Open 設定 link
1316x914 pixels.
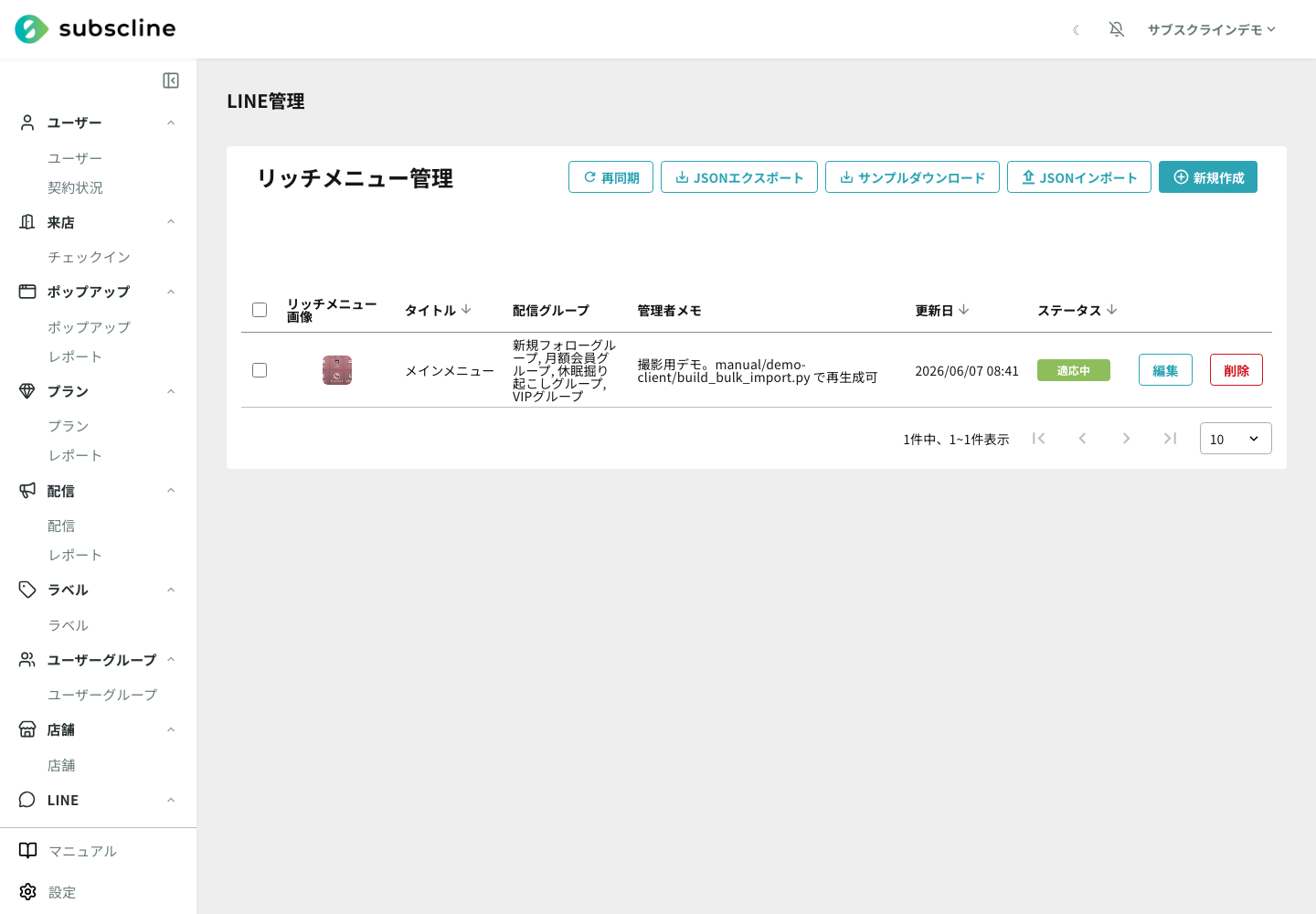[x=62, y=892]
